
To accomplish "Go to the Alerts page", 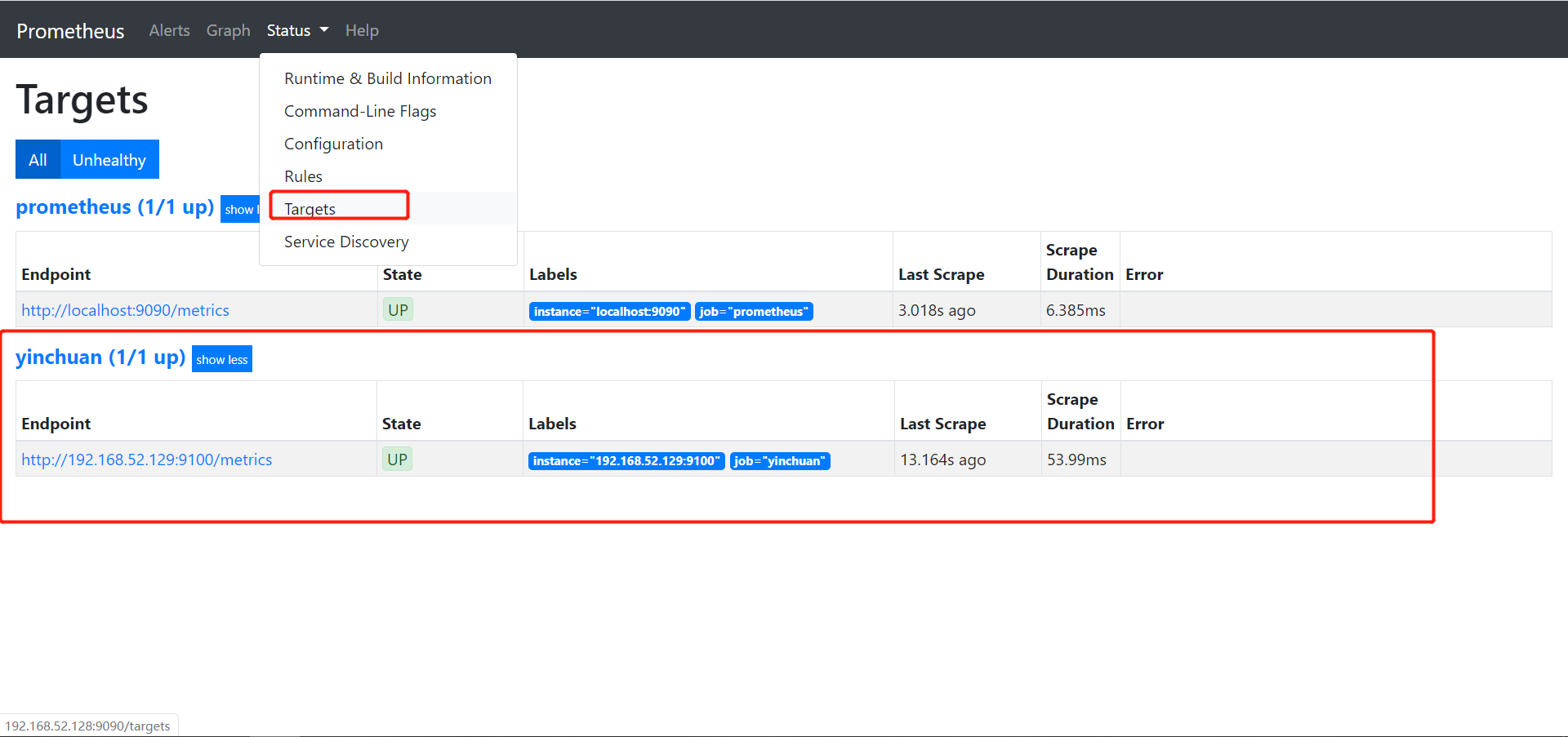I will (x=169, y=30).
